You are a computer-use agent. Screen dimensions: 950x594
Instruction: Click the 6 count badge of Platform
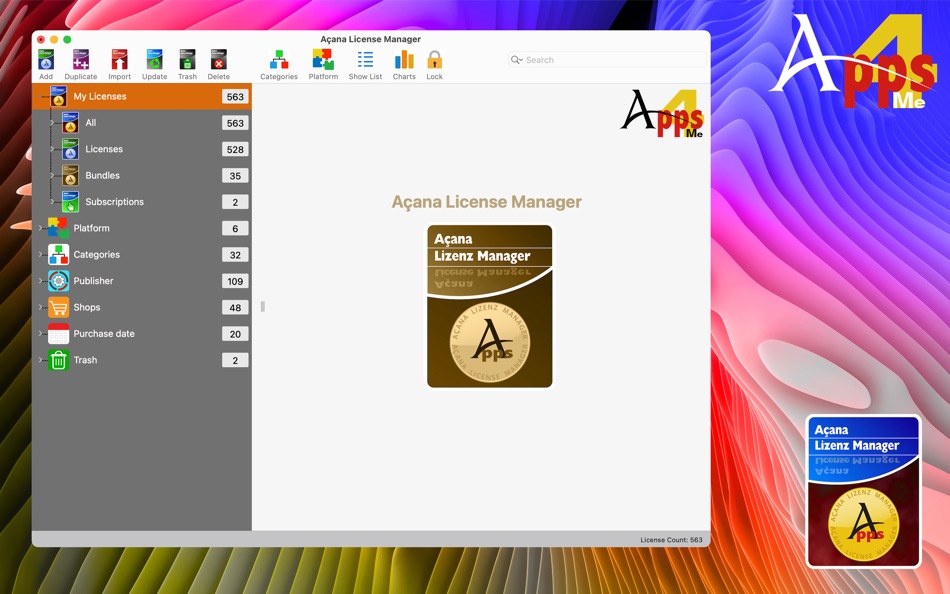(x=235, y=229)
